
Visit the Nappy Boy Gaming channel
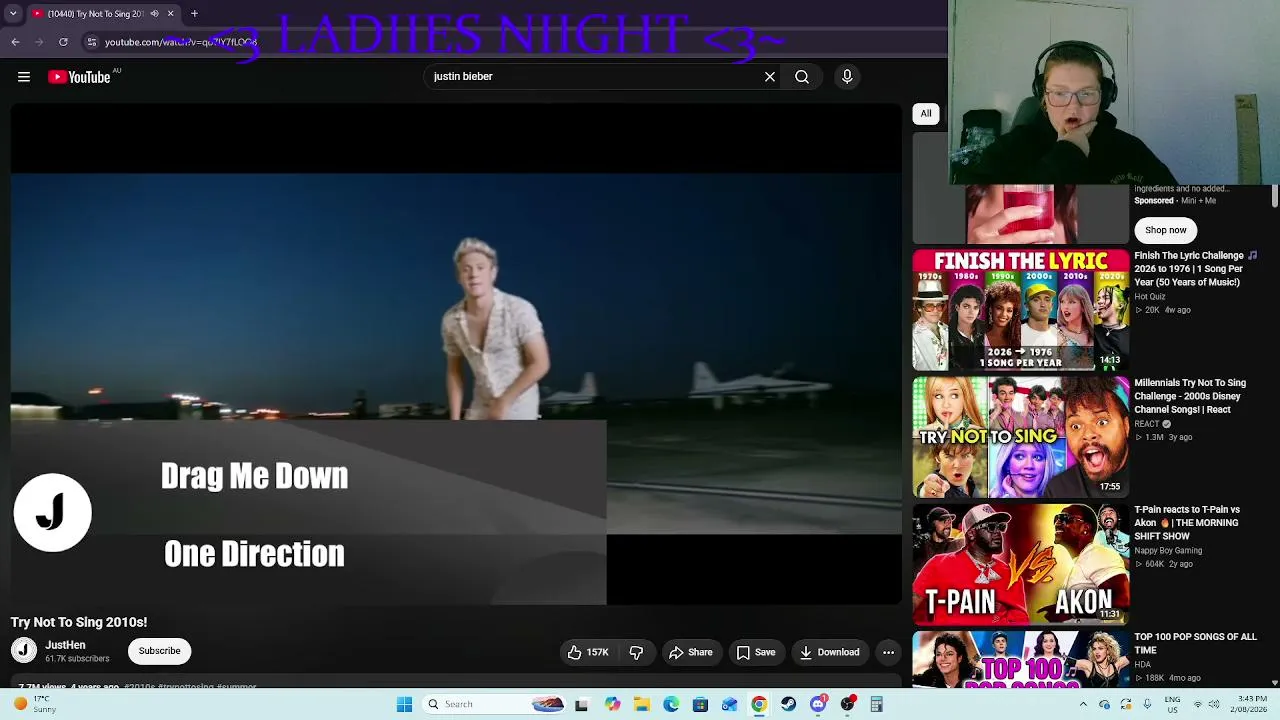(x=1168, y=551)
